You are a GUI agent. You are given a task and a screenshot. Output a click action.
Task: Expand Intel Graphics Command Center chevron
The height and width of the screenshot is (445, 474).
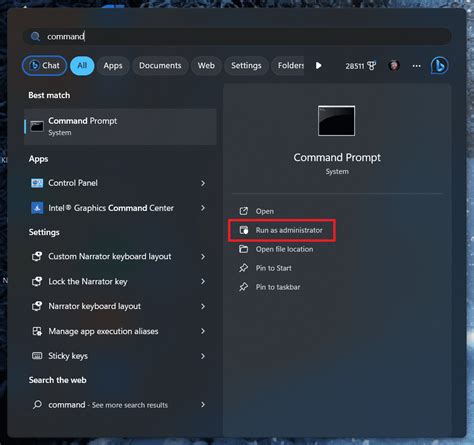pos(203,208)
